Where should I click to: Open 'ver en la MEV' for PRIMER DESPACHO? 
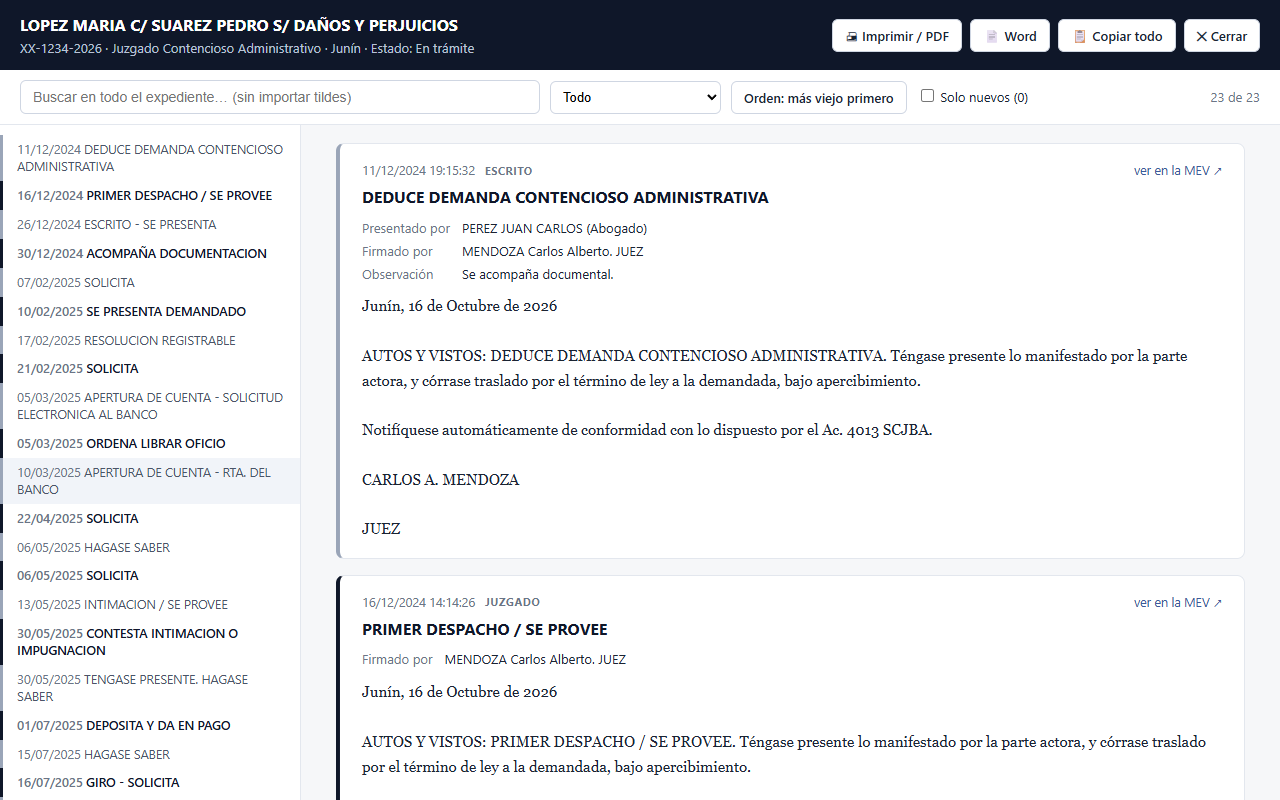1178,603
